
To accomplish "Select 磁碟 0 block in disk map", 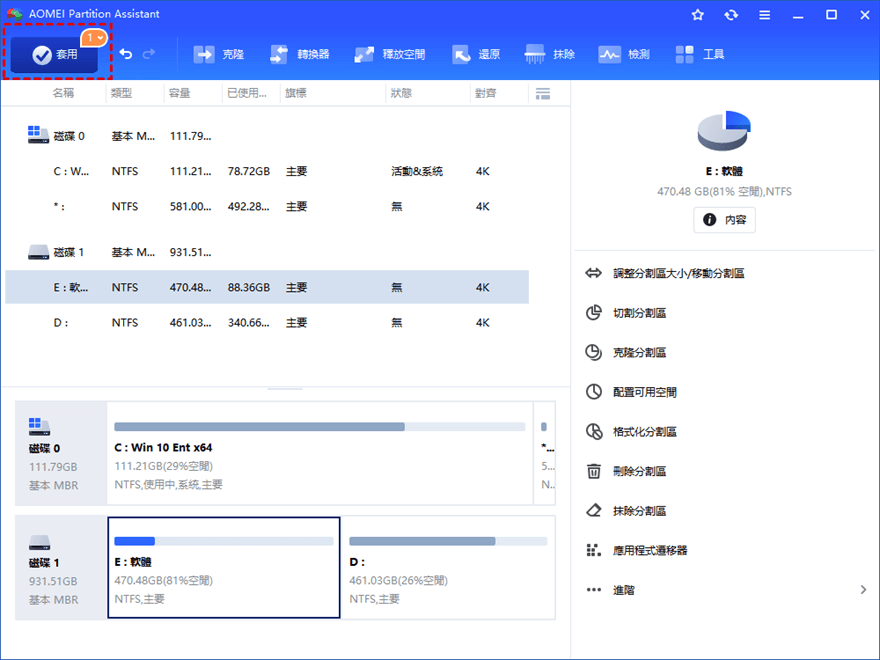I will tap(61, 453).
